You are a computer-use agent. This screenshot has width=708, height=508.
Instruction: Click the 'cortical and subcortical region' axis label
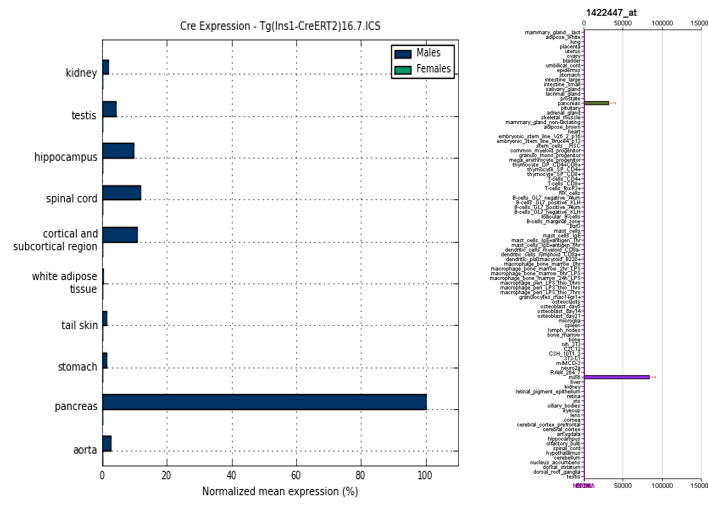(55, 240)
